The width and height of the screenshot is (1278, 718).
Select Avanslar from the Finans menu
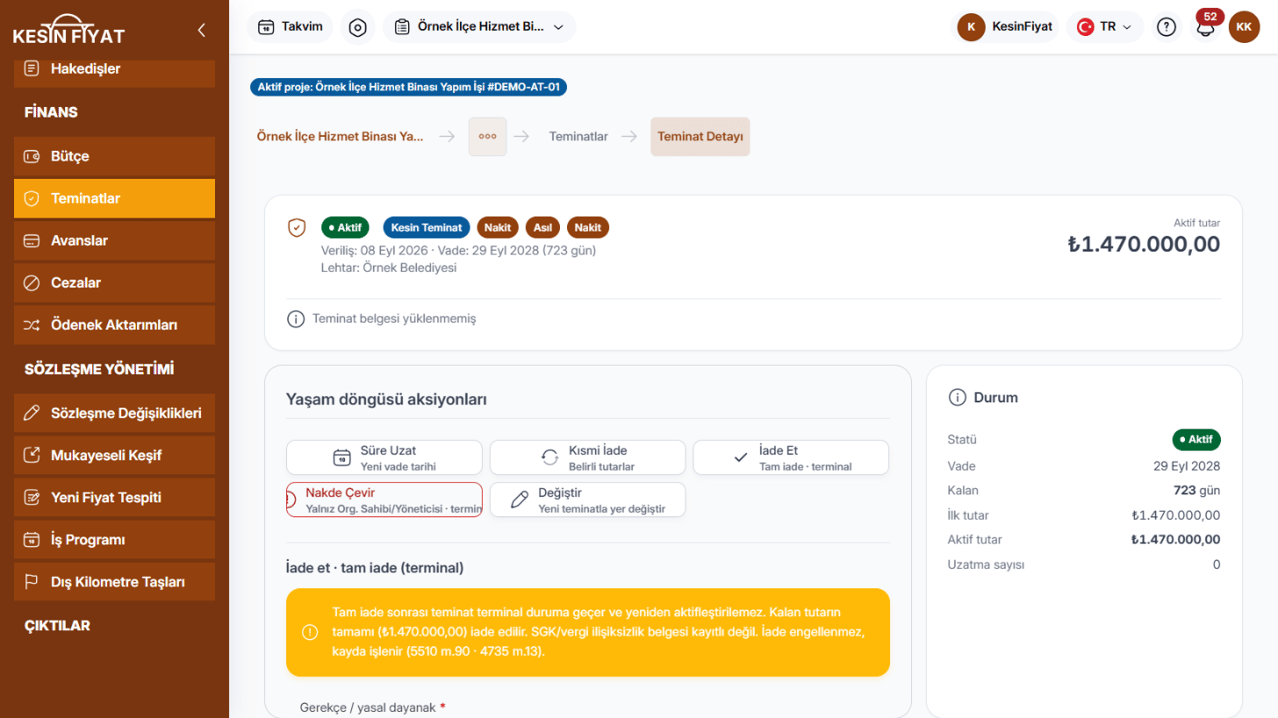point(114,240)
